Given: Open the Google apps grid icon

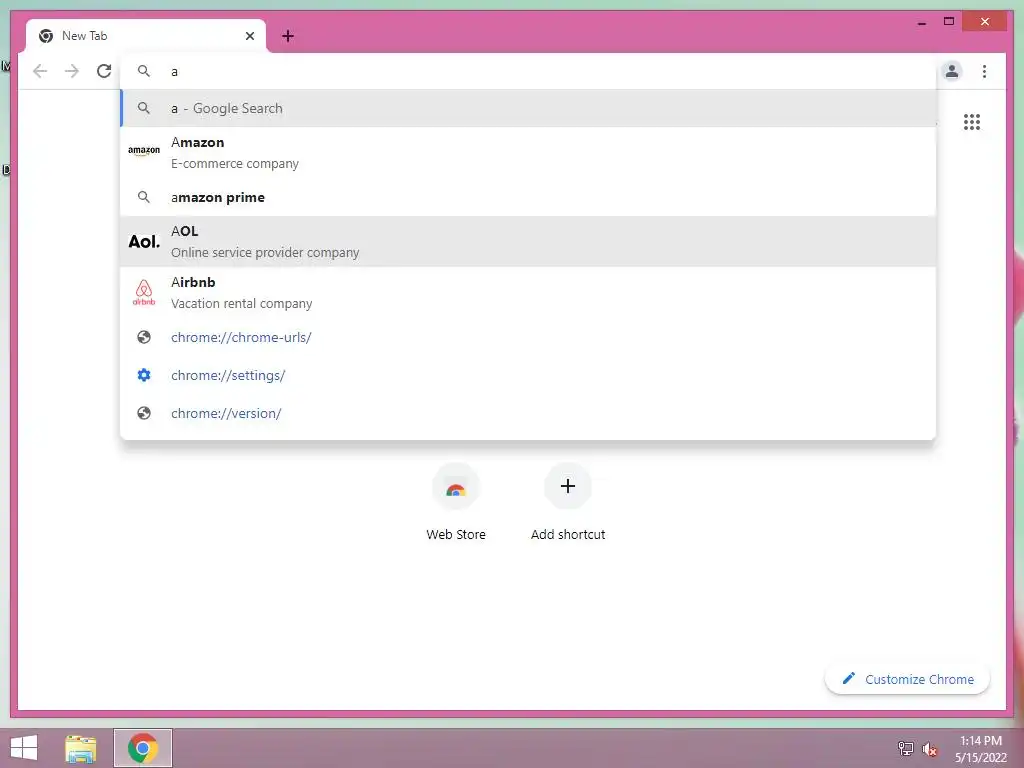Looking at the screenshot, I should (972, 122).
